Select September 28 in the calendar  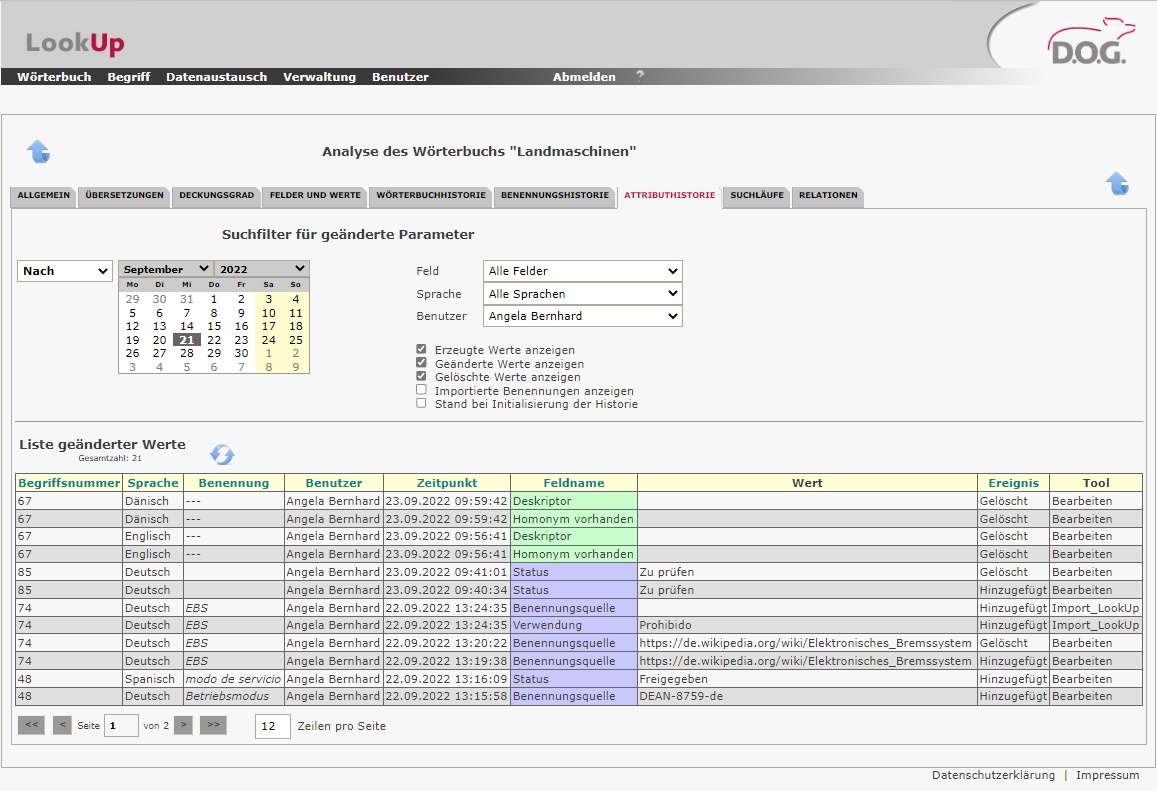tap(187, 353)
